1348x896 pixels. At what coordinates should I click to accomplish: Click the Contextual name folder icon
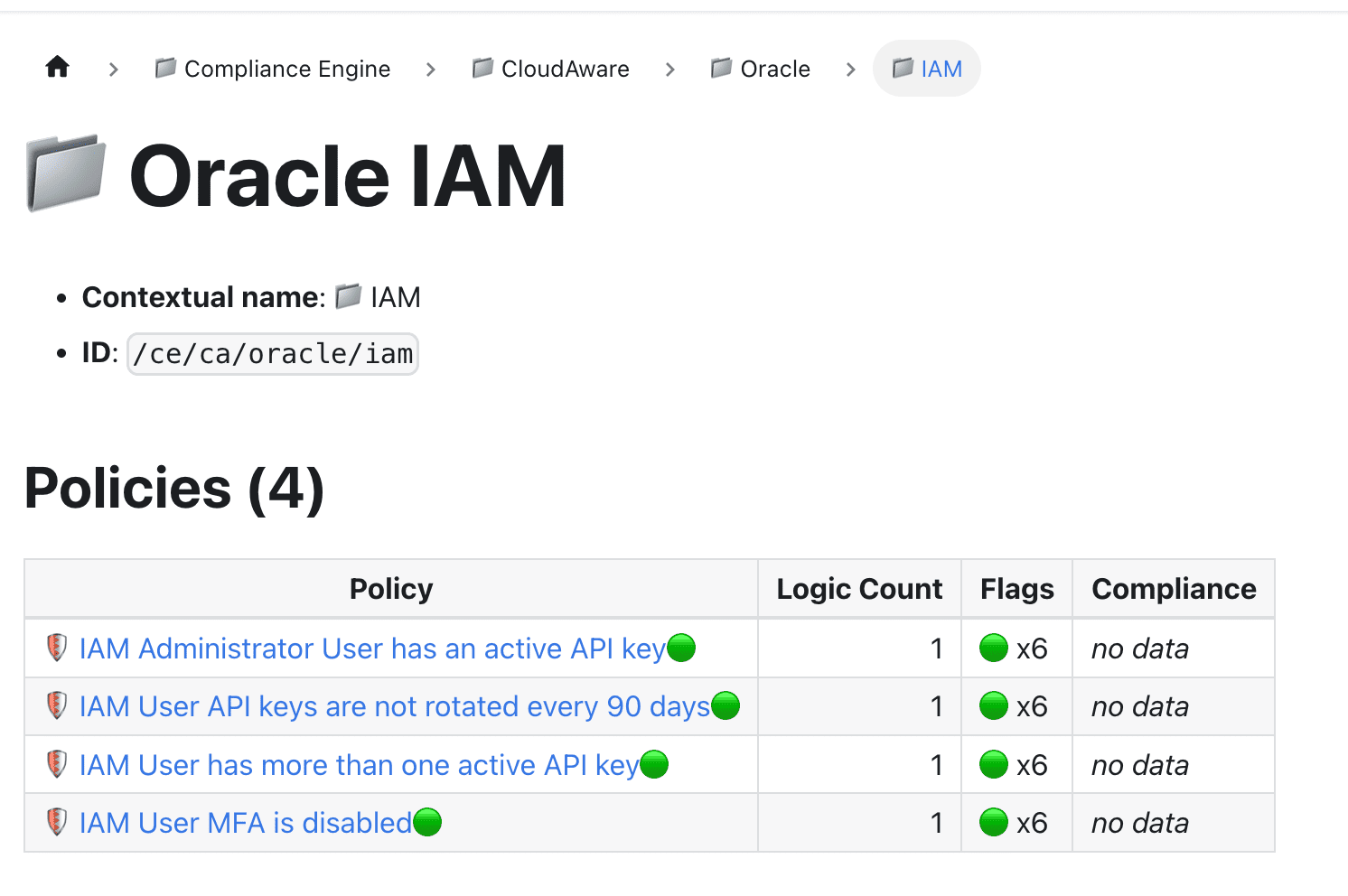[x=349, y=296]
